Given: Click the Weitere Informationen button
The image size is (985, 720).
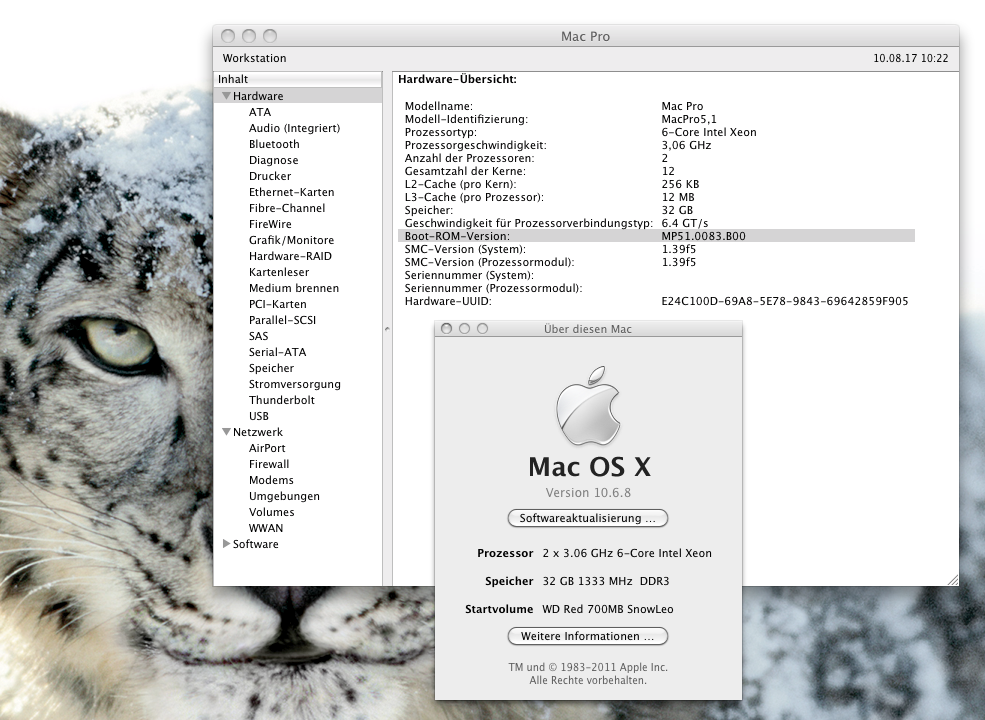Looking at the screenshot, I should pyautogui.click(x=587, y=636).
